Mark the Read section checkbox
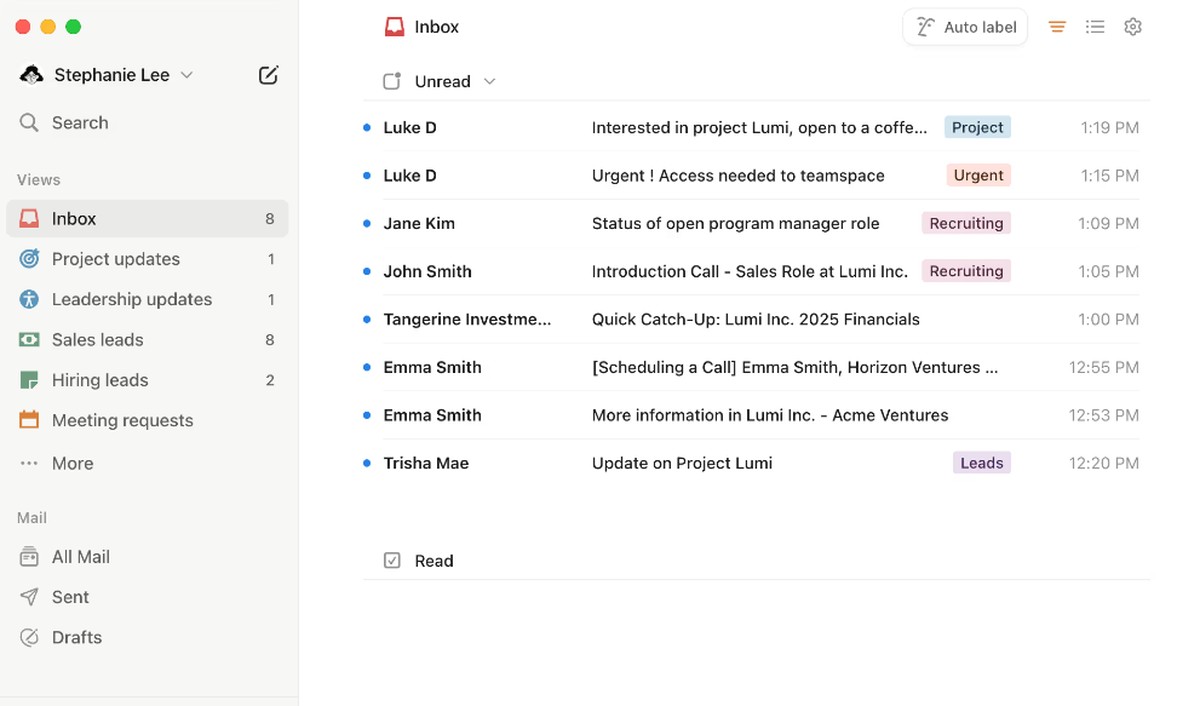Screen dimensions: 1200x706 392,560
